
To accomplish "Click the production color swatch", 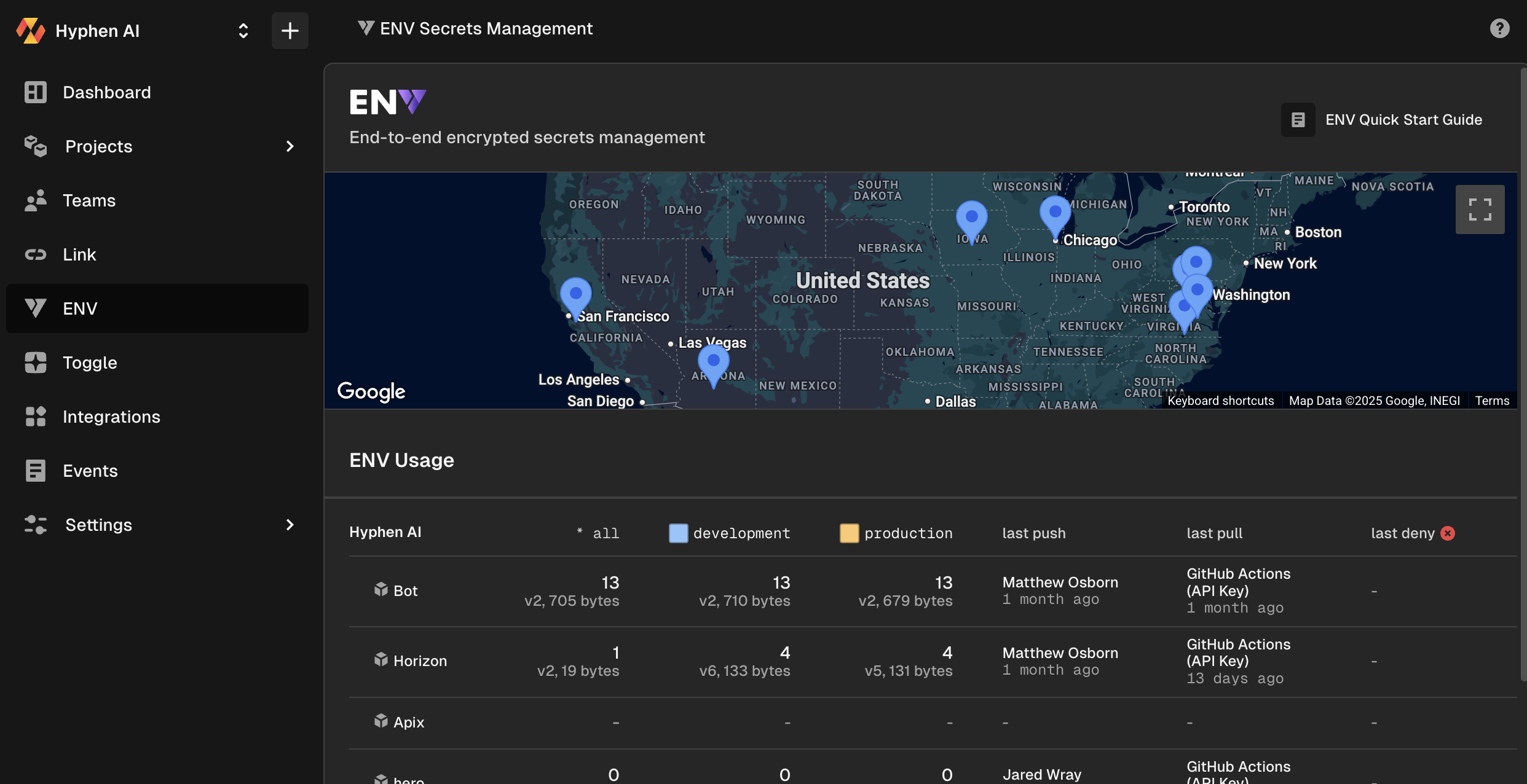I will click(849, 533).
